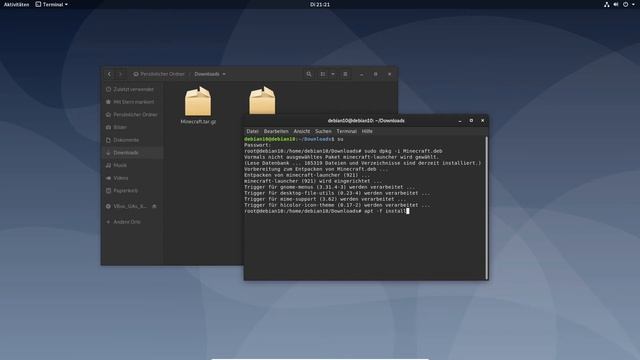Open the Hilfe menu in Terminal
The height and width of the screenshot is (360, 640).
(x=367, y=131)
